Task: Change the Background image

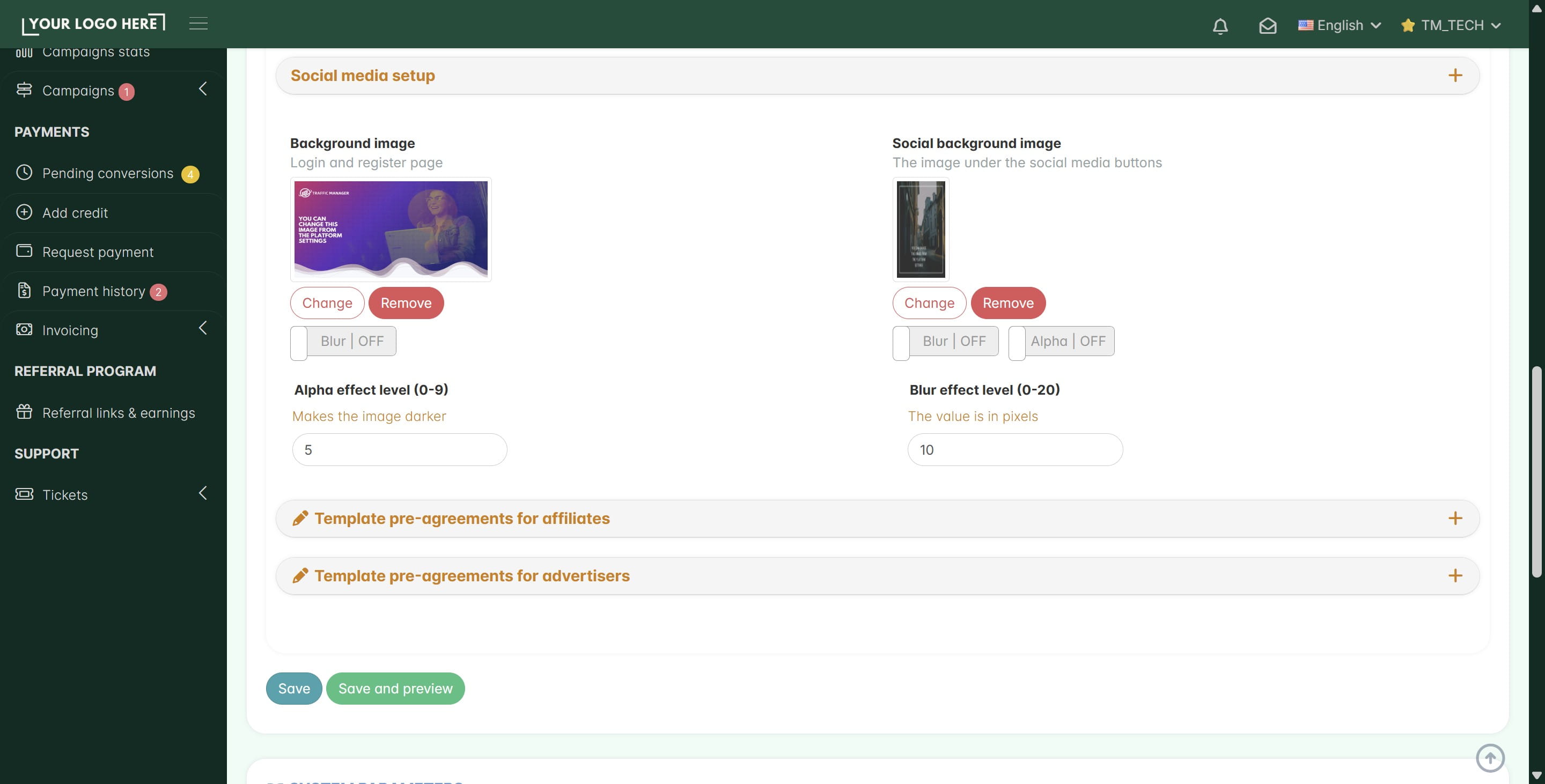Action: coord(327,304)
